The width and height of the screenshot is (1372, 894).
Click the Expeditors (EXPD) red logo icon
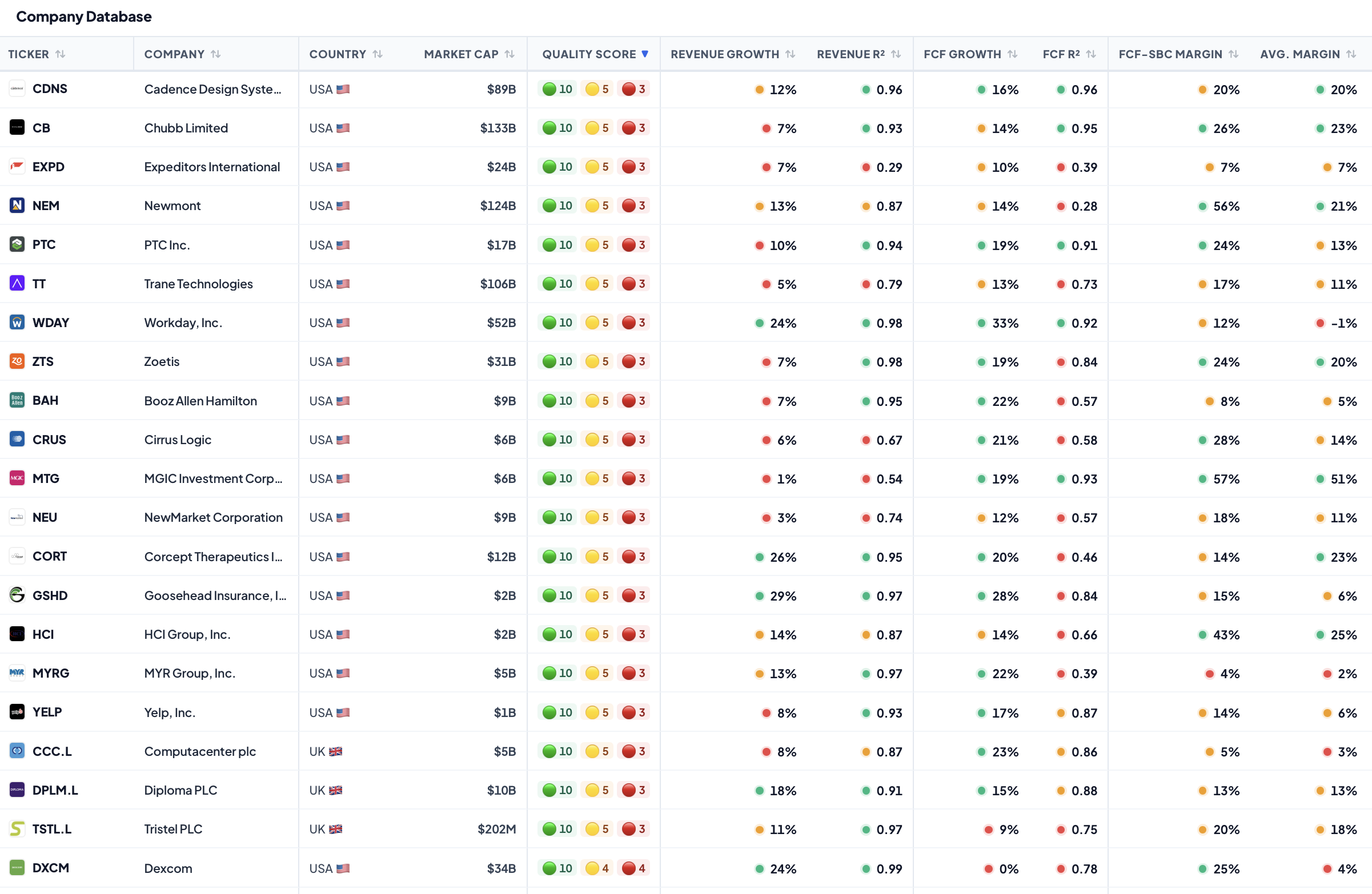(17, 167)
